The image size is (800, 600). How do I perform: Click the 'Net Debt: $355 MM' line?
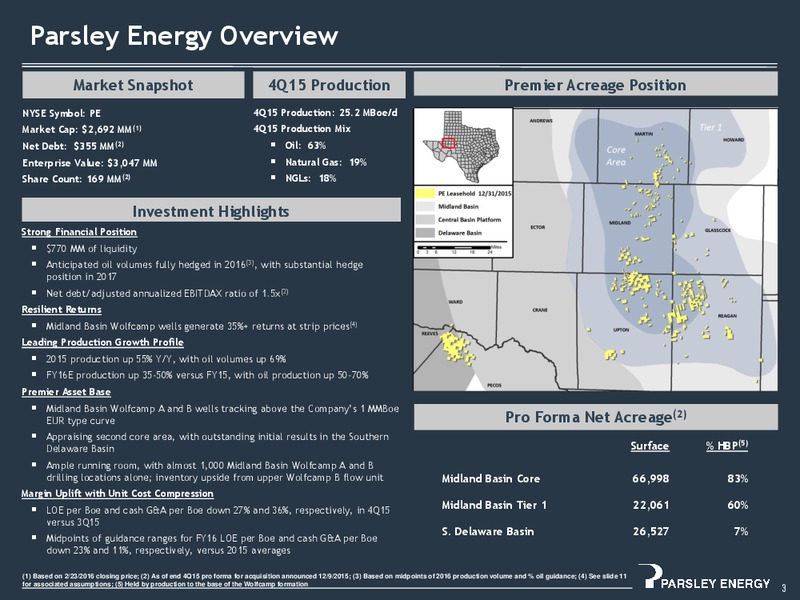(x=73, y=146)
